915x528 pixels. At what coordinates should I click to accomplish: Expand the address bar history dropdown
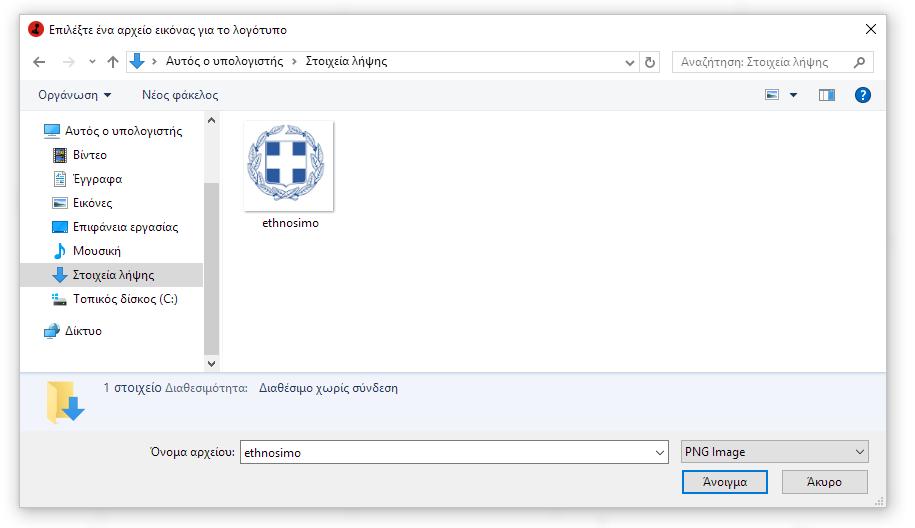point(630,62)
